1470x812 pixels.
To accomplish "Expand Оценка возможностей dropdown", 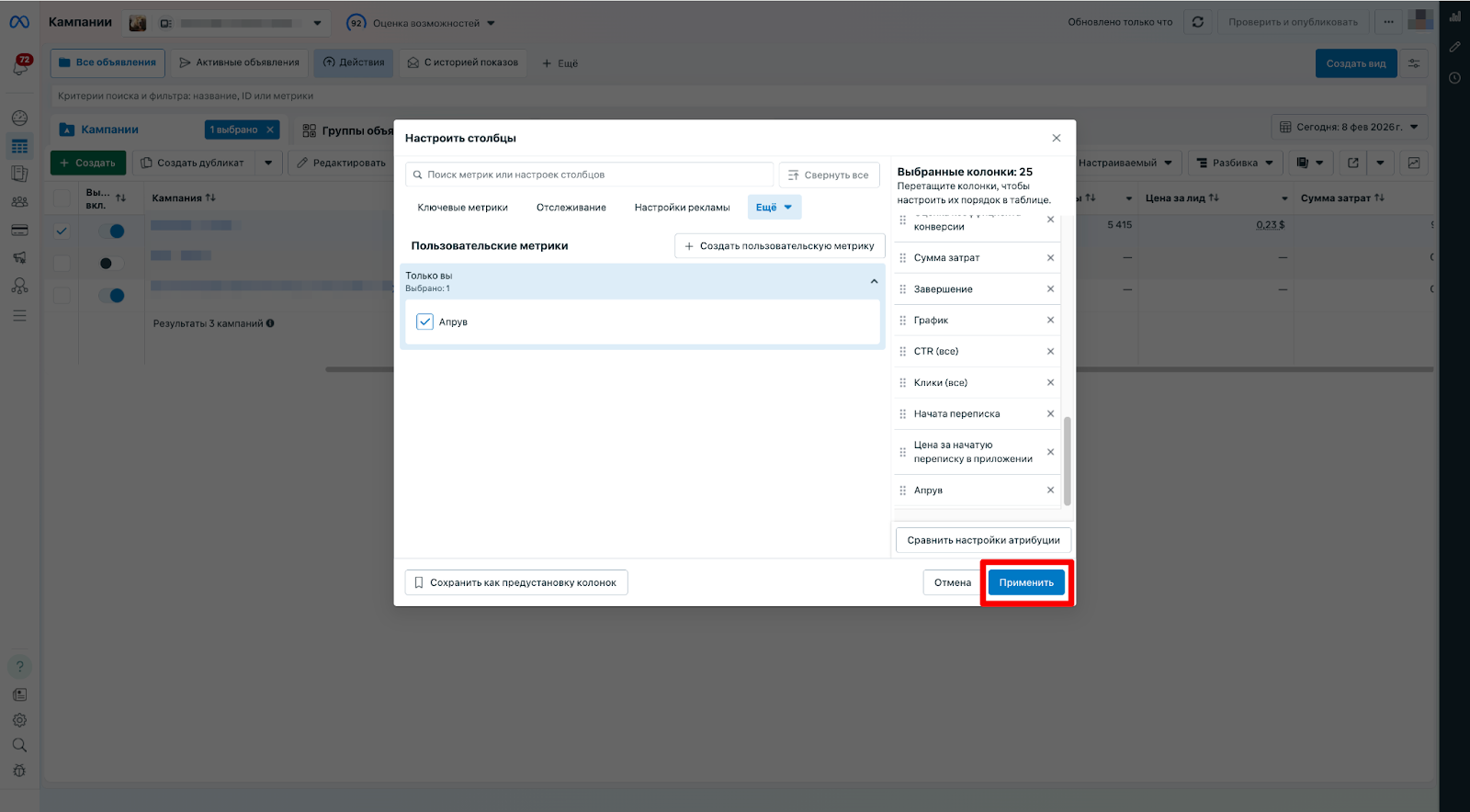I will [422, 23].
